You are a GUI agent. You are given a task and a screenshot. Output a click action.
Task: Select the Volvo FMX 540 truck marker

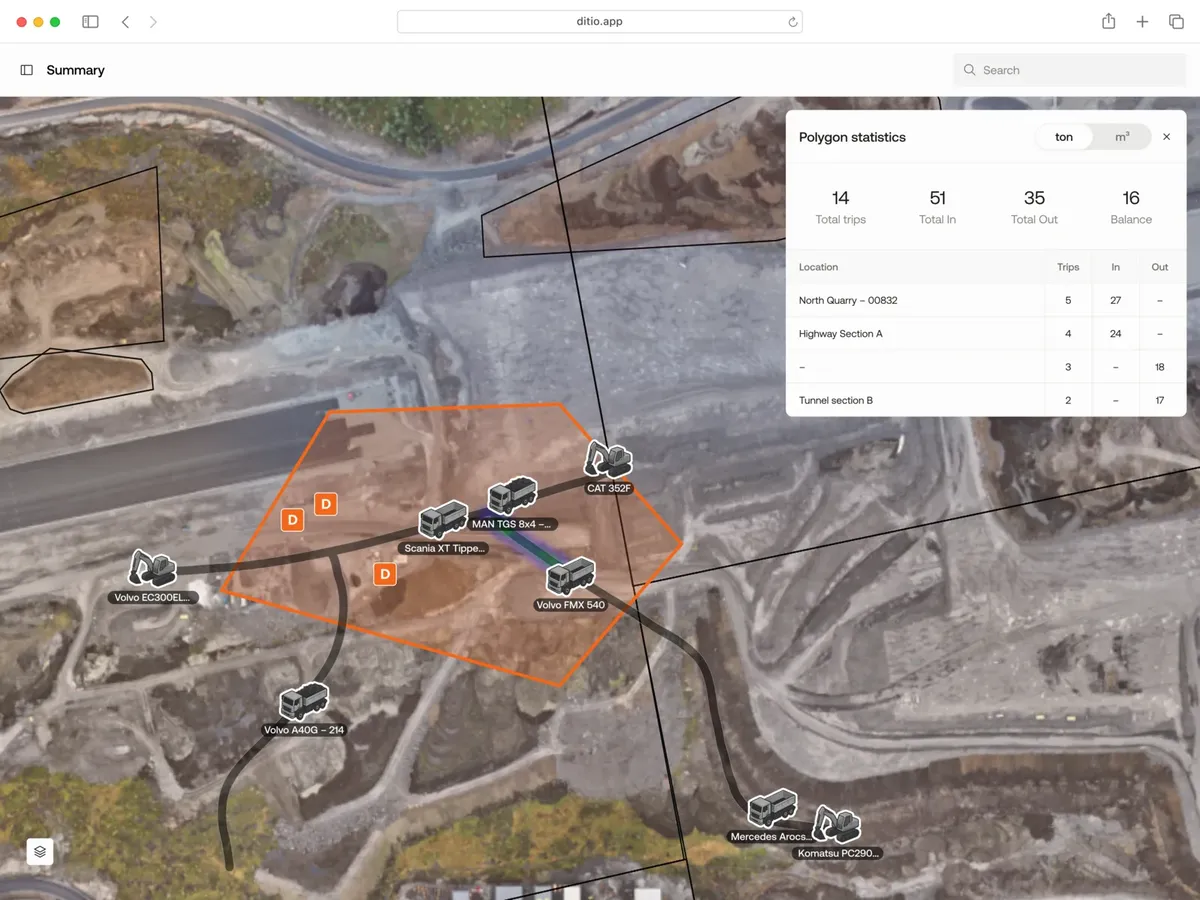pyautogui.click(x=569, y=577)
